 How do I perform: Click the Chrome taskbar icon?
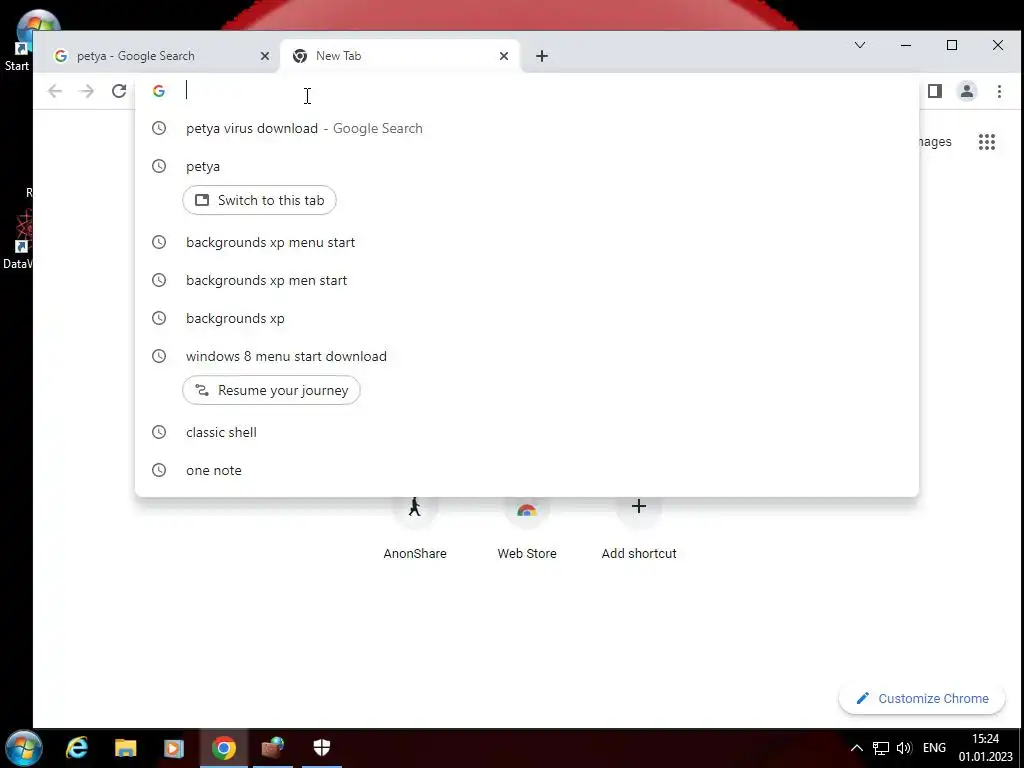(x=223, y=748)
